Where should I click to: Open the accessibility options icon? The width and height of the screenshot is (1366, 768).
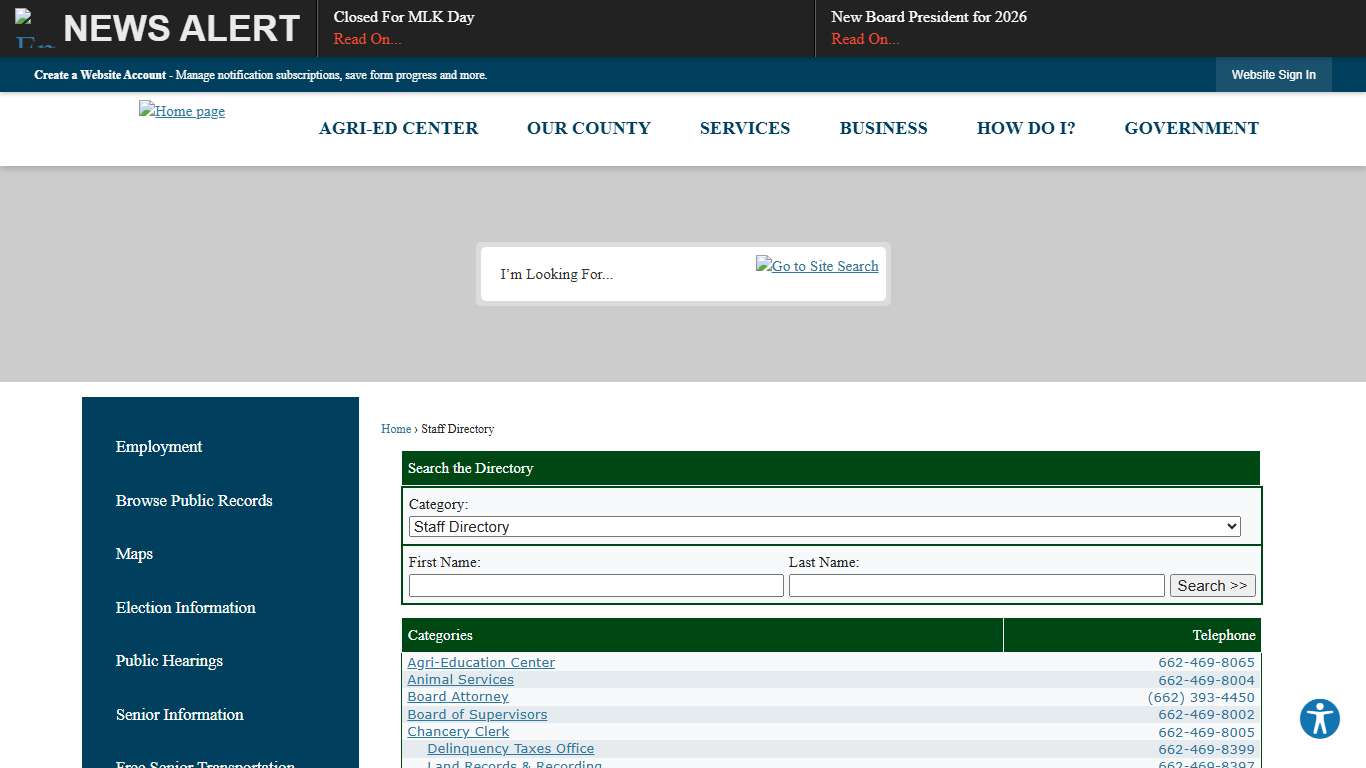tap(1319, 718)
